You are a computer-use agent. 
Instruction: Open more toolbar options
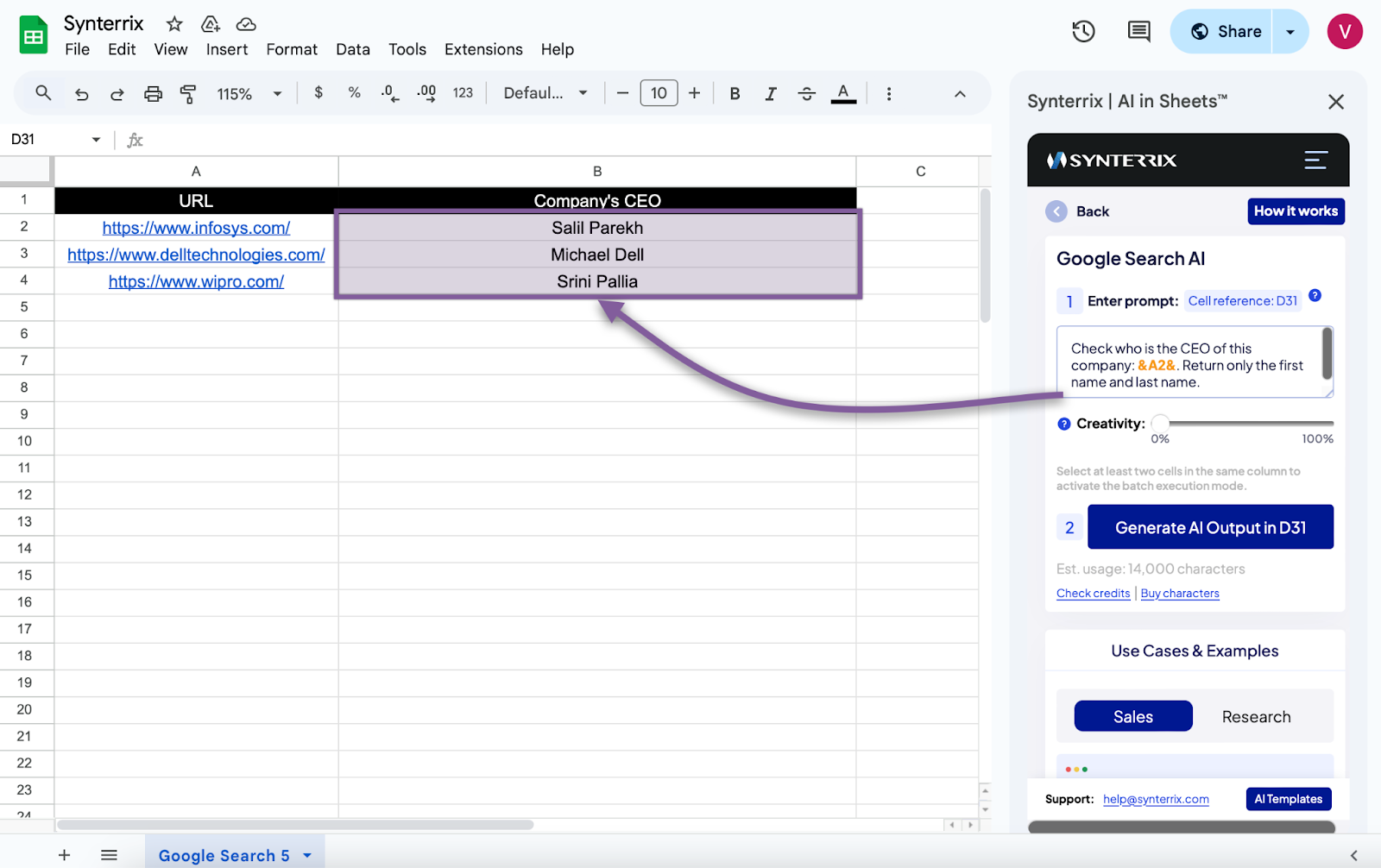pos(888,94)
